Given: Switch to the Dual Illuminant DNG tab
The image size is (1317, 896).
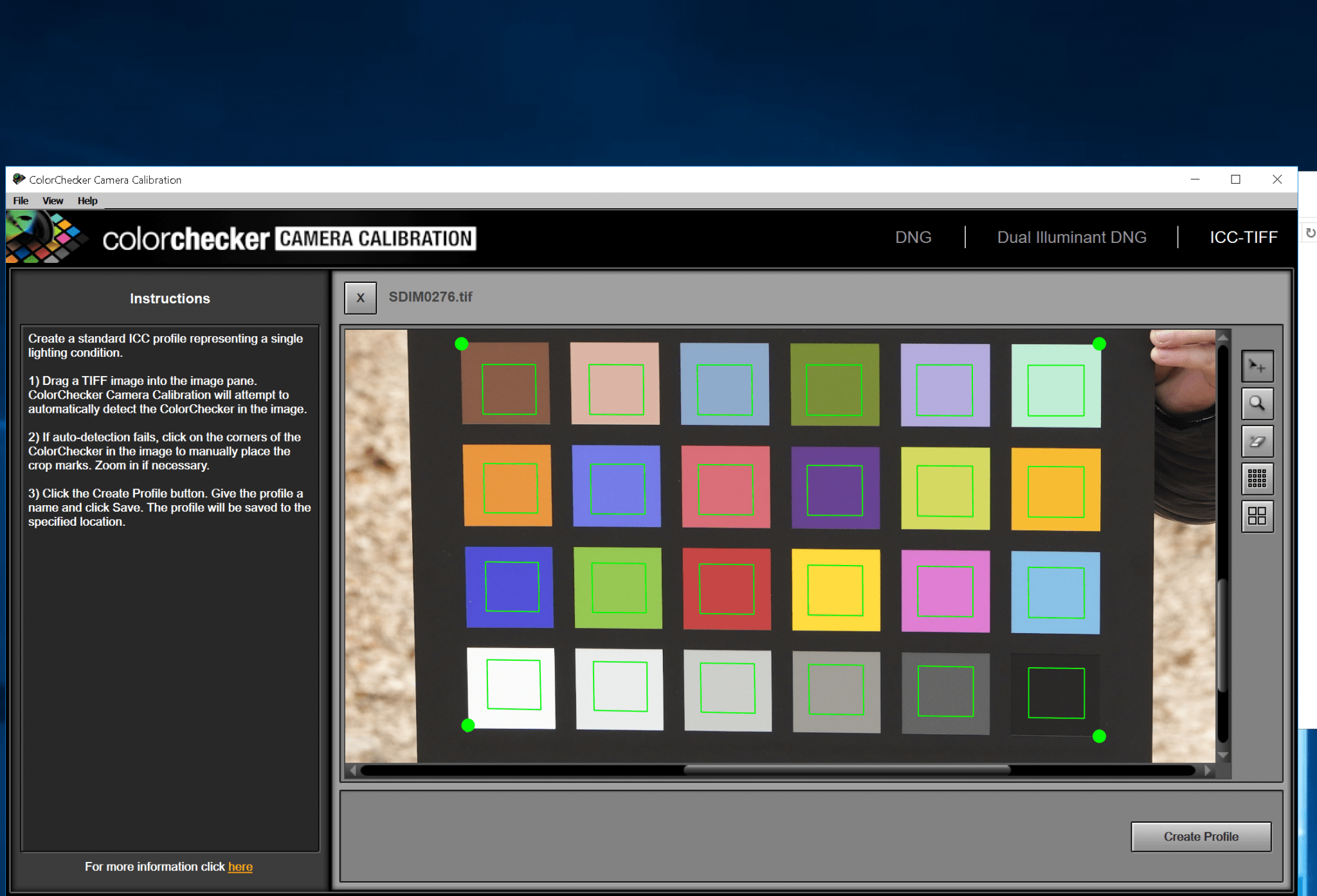Looking at the screenshot, I should point(1071,237).
